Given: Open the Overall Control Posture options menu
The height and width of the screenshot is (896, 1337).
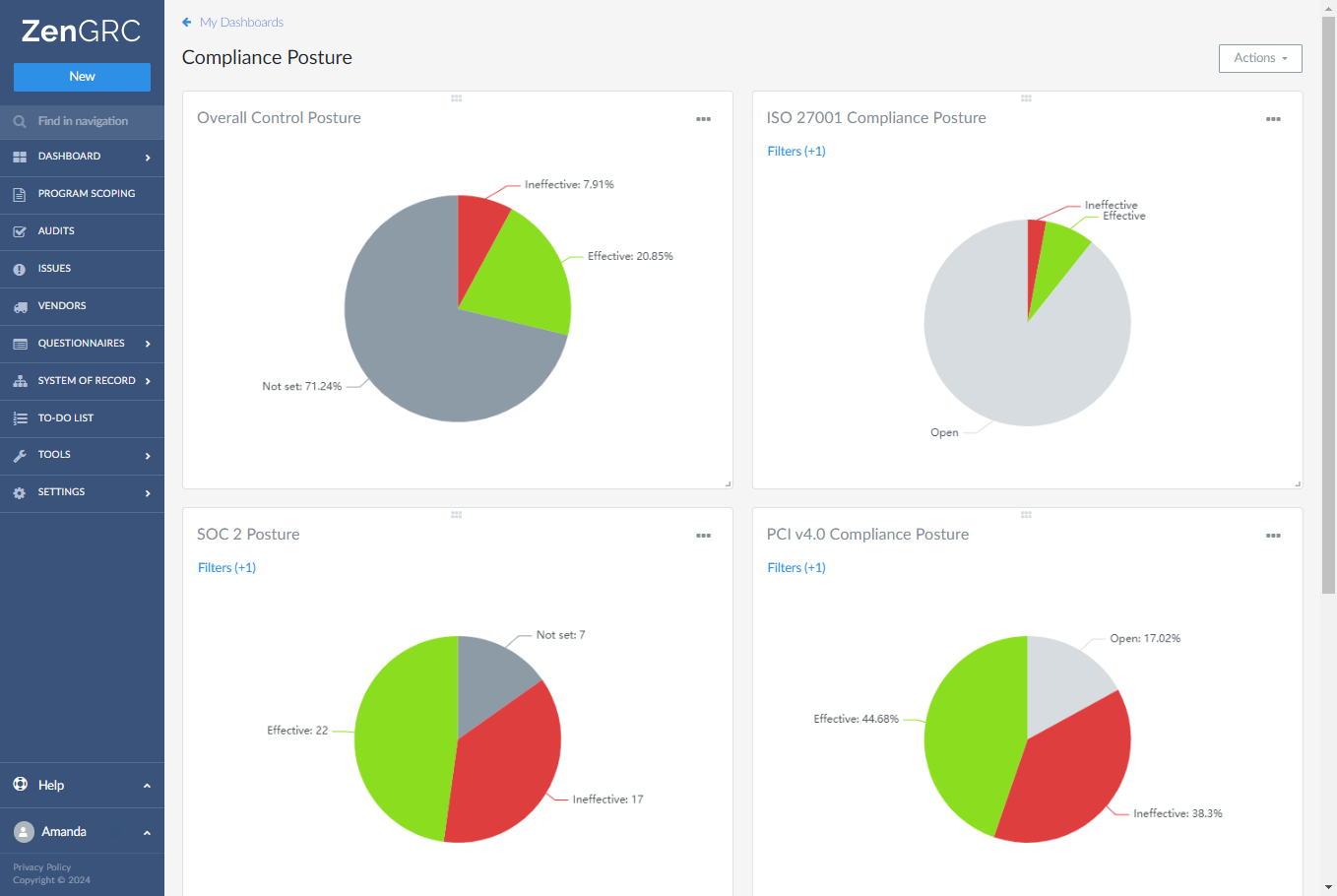Looking at the screenshot, I should click(x=703, y=119).
